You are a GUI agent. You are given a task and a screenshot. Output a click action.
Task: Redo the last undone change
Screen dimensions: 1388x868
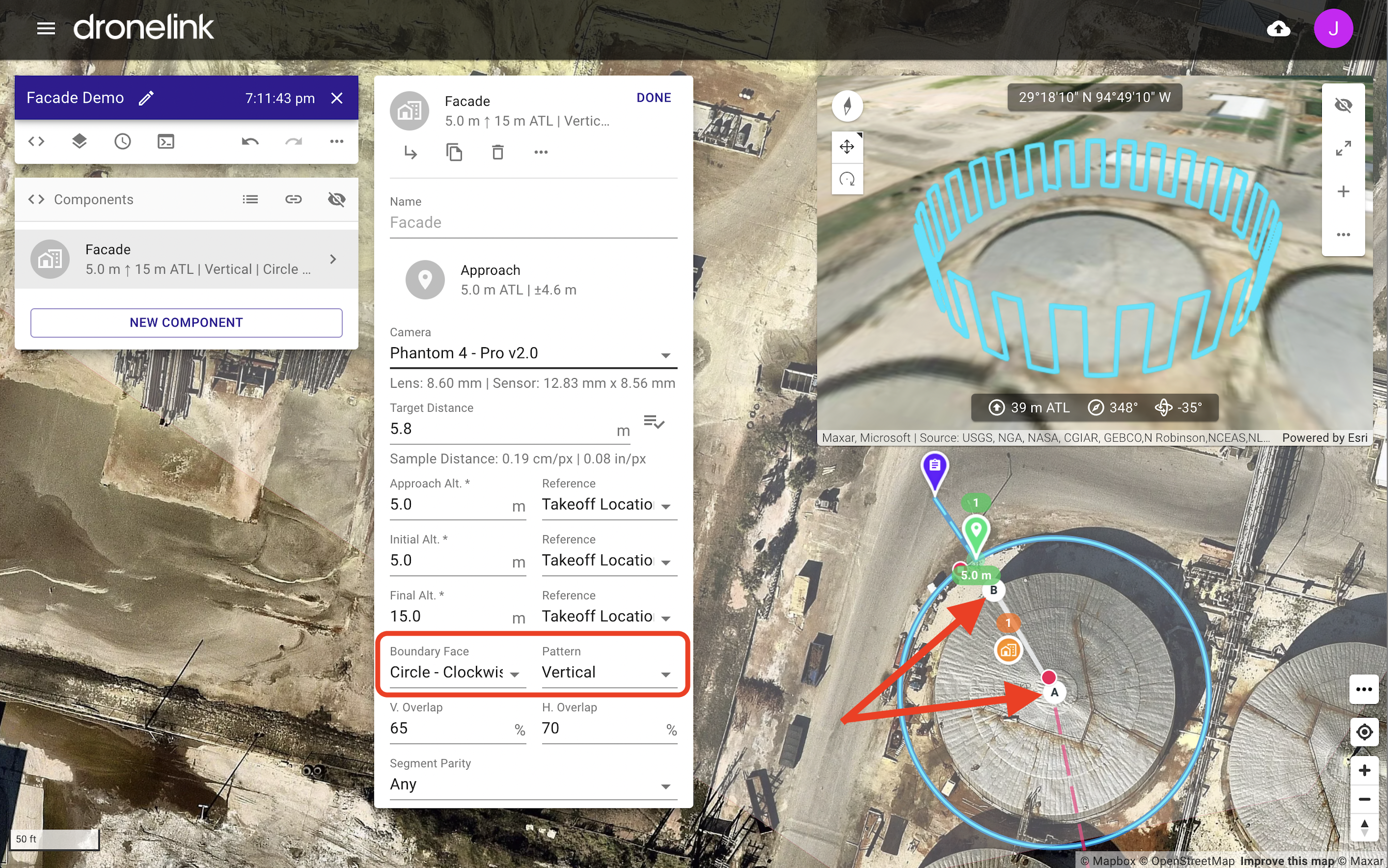pos(294,141)
